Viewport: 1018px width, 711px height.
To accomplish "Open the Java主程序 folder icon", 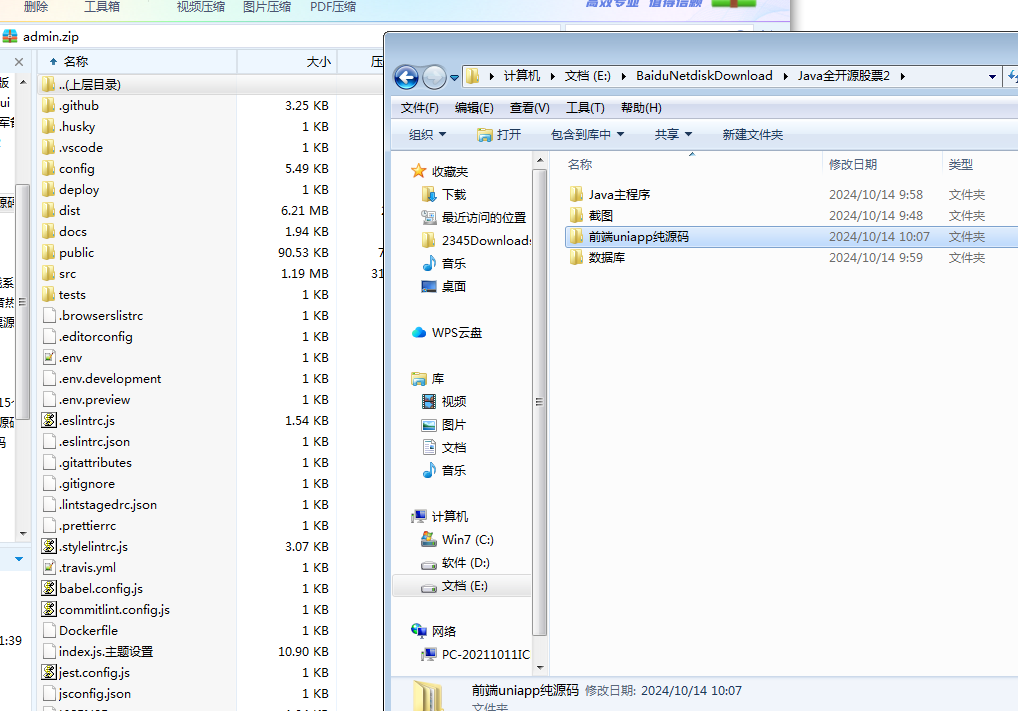I will 576,194.
